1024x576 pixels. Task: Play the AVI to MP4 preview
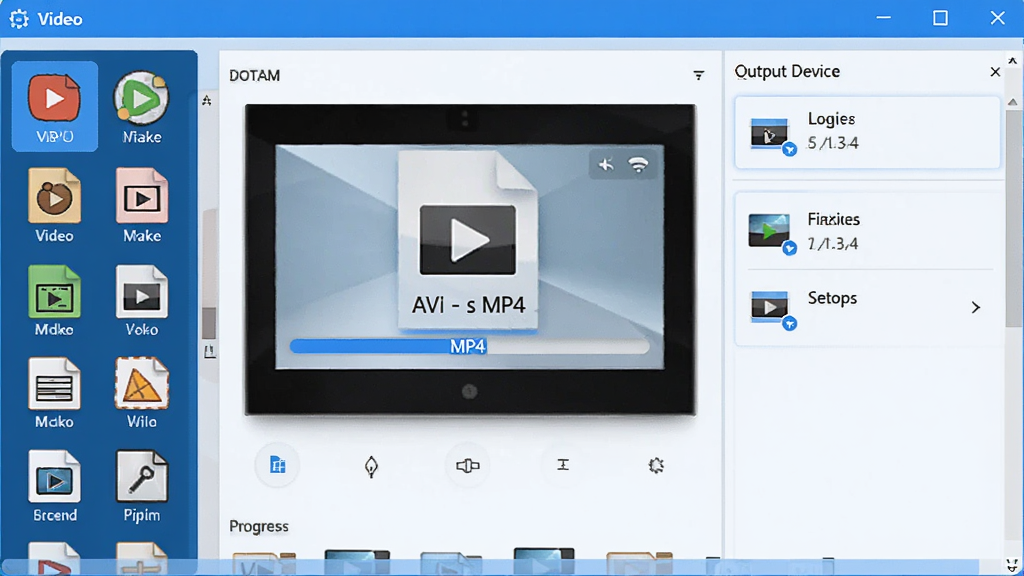[468, 240]
